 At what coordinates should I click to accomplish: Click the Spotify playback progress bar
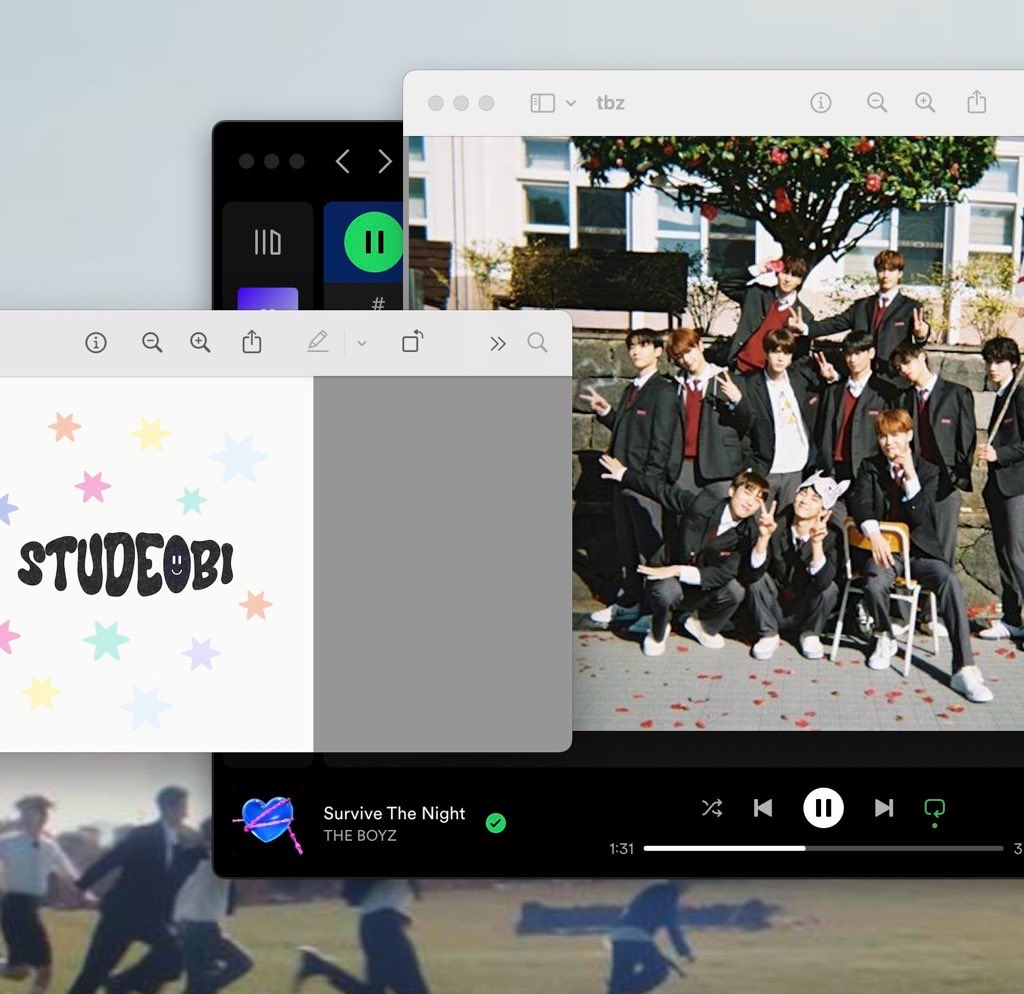tap(823, 848)
